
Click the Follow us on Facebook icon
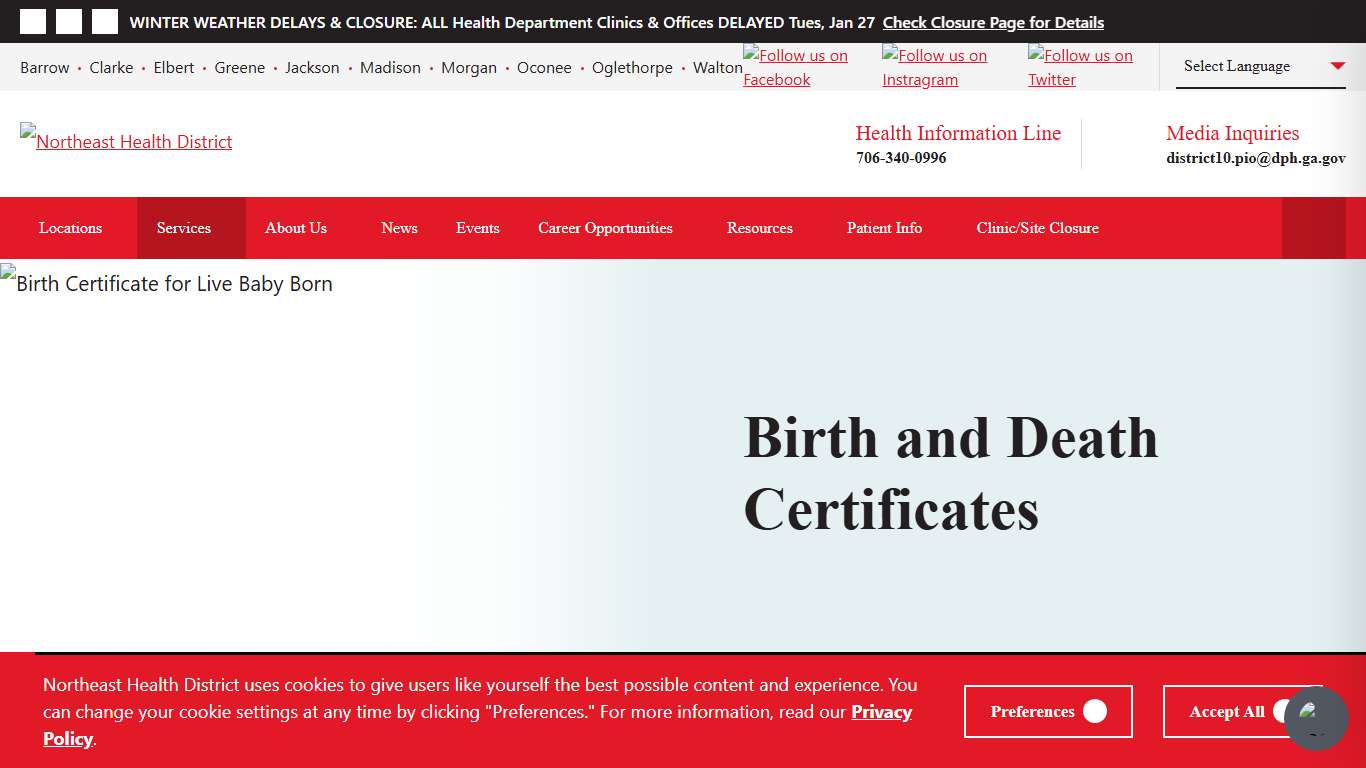(x=795, y=67)
